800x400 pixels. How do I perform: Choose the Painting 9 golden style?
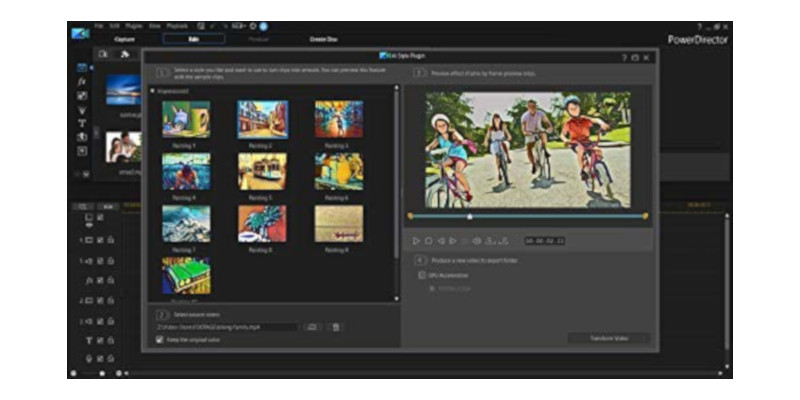339,223
